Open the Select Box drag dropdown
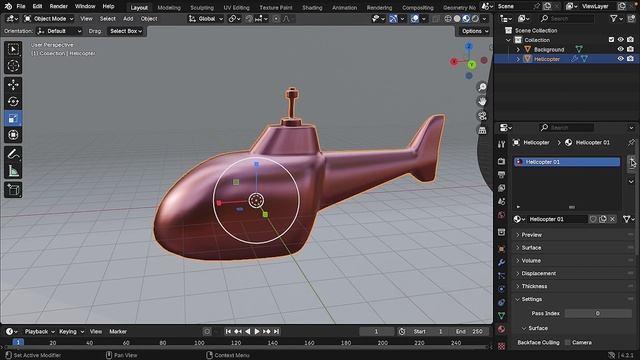The image size is (640, 360). coord(126,31)
